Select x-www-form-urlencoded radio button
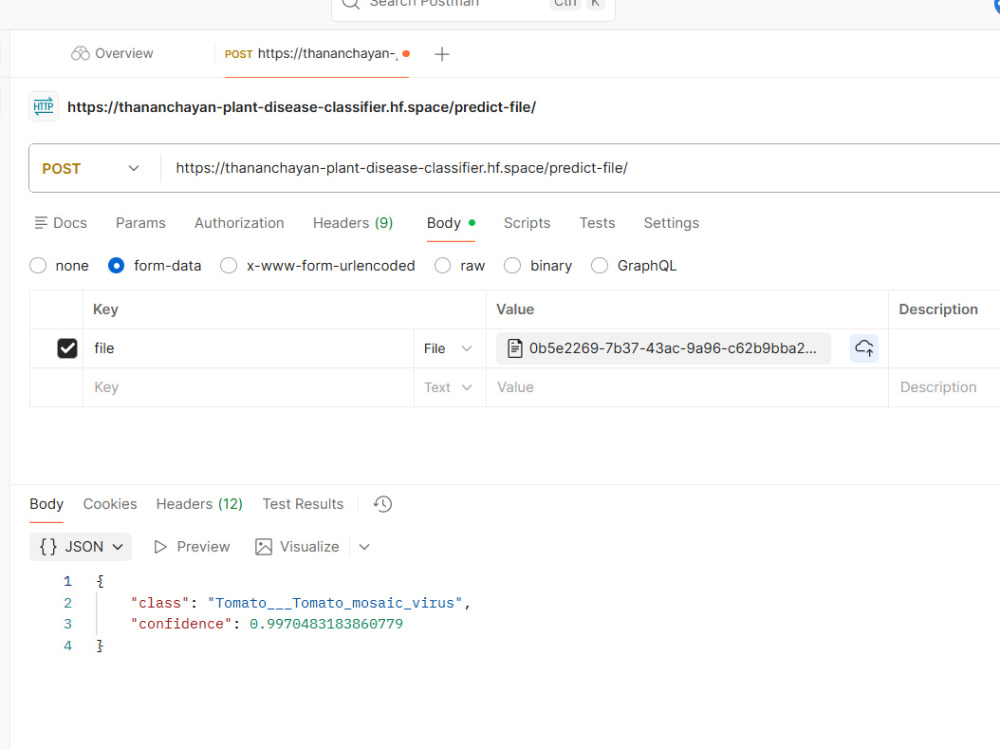This screenshot has width=1000, height=750. pos(228,265)
